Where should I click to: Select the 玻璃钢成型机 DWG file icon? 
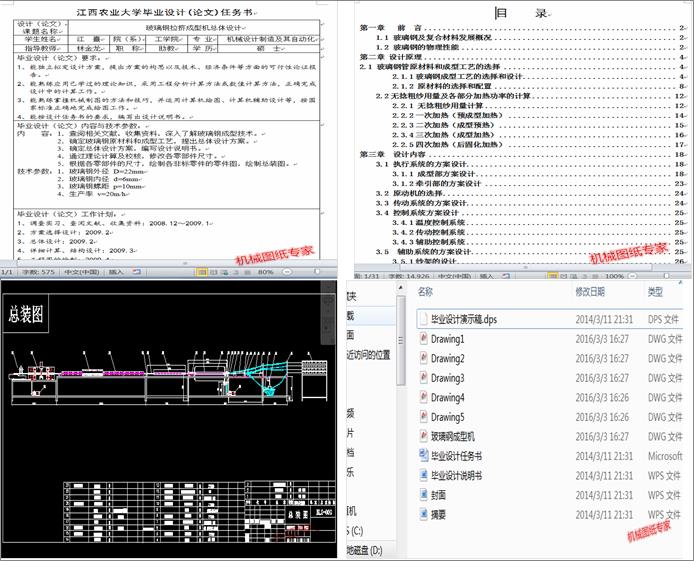[424, 436]
